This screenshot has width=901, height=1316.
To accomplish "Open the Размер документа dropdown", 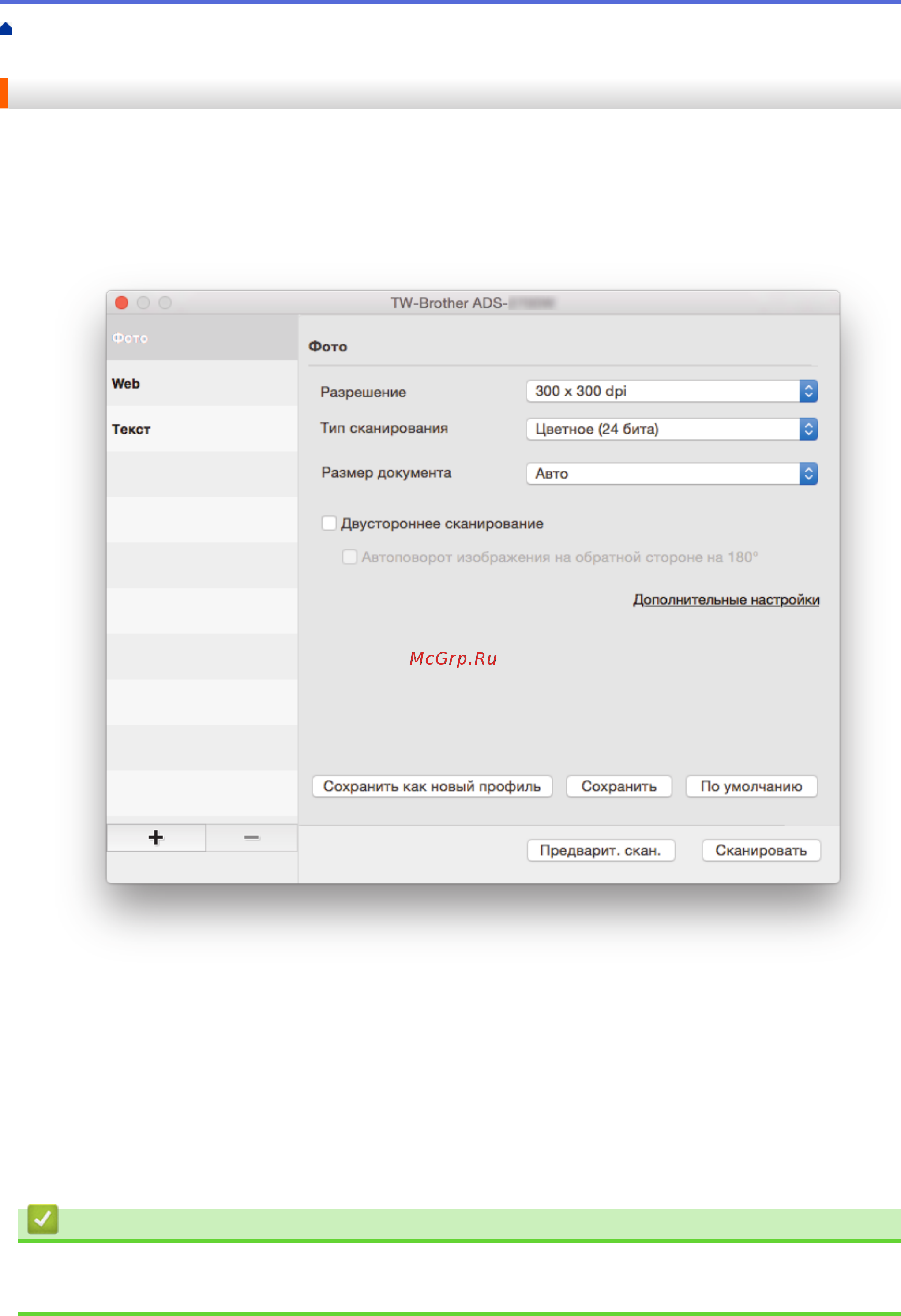I will point(672,473).
